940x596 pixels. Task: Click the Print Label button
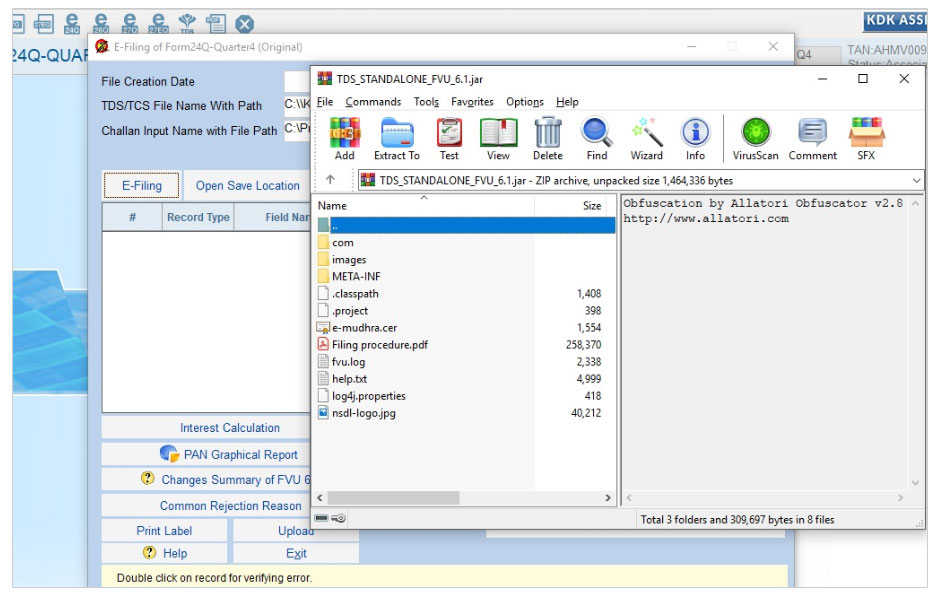pyautogui.click(x=164, y=531)
